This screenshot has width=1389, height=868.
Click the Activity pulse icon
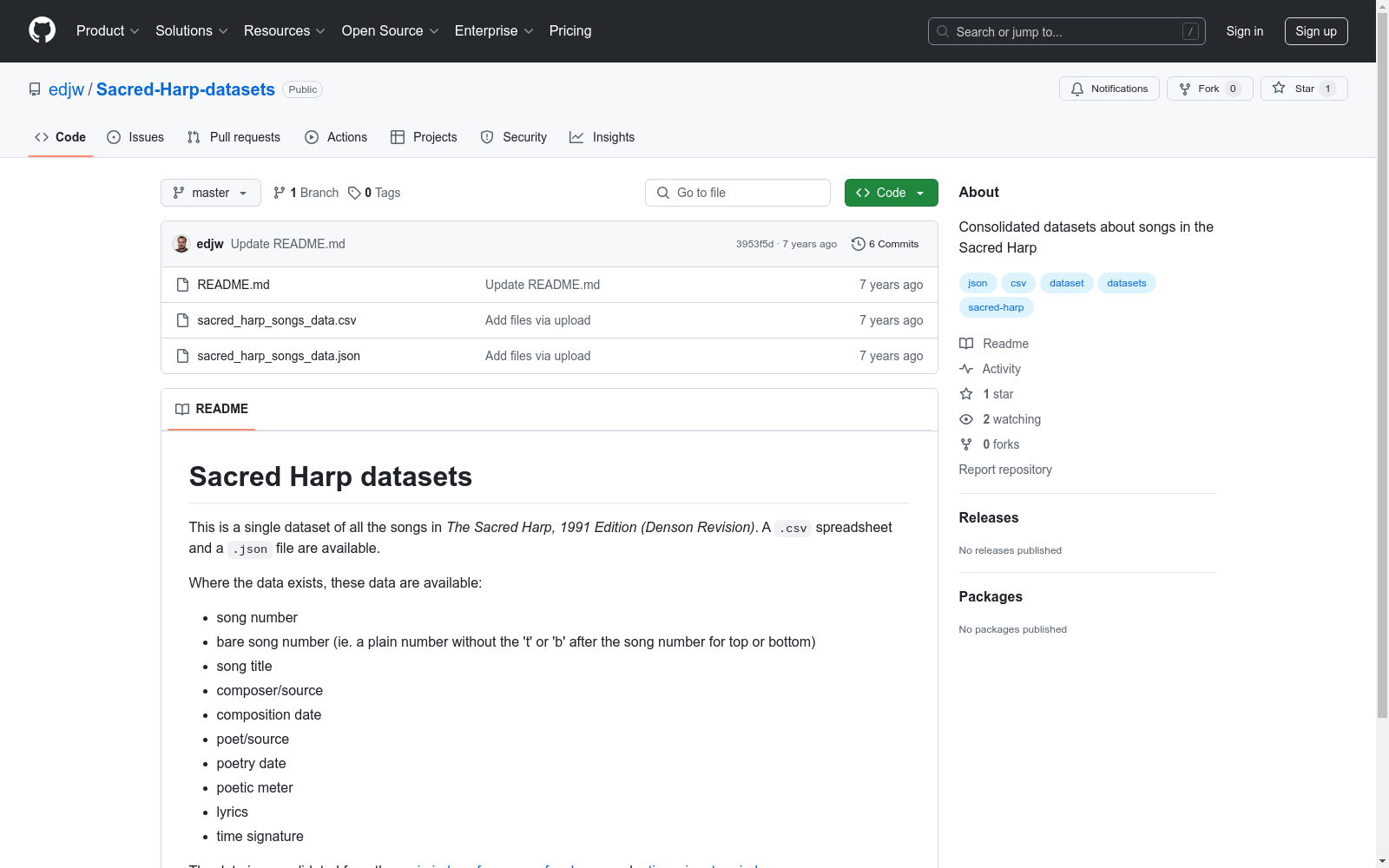pyautogui.click(x=966, y=369)
